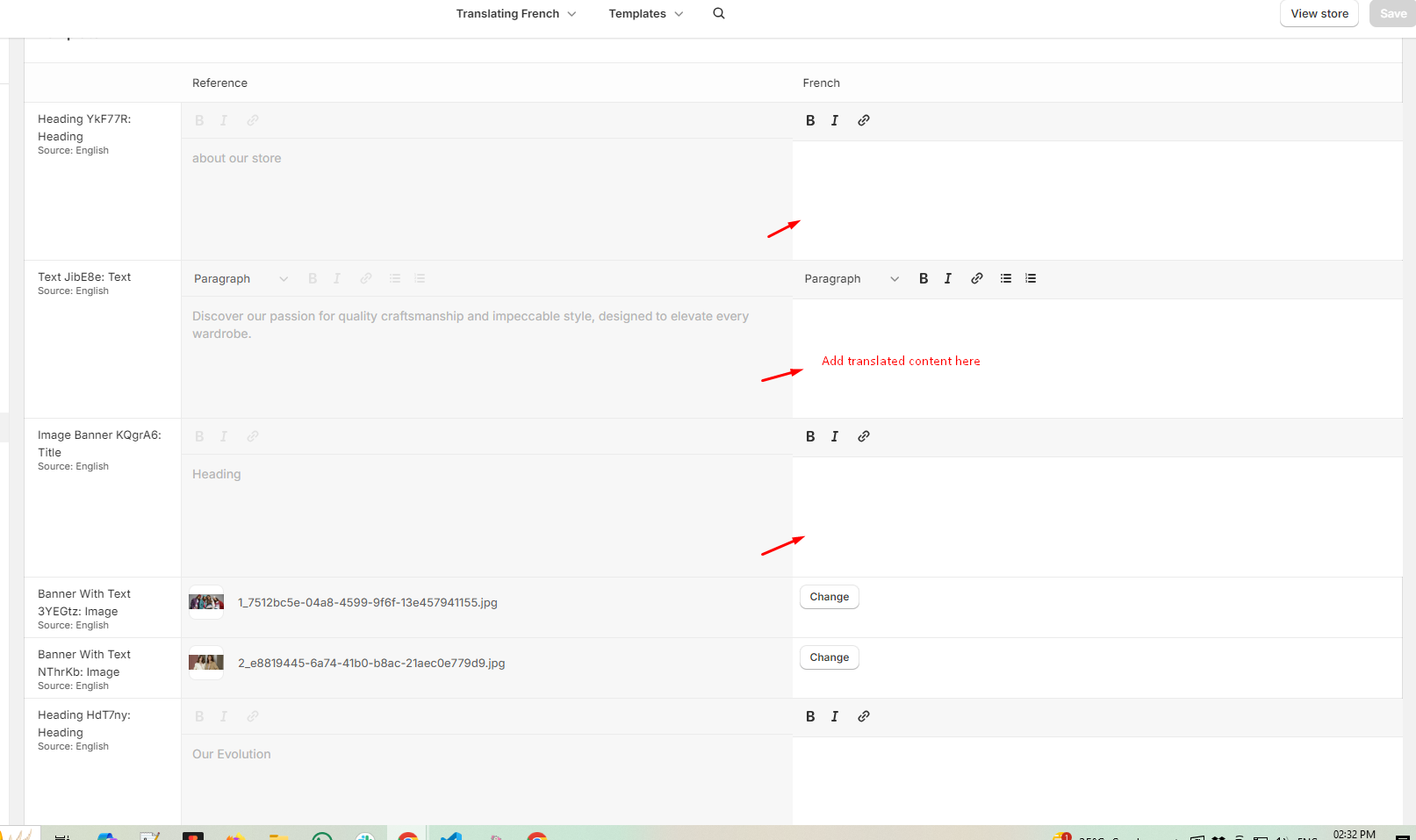Toggle italic in French Heading YkF77R editor
This screenshot has height=840, width=1416.
pyautogui.click(x=835, y=121)
